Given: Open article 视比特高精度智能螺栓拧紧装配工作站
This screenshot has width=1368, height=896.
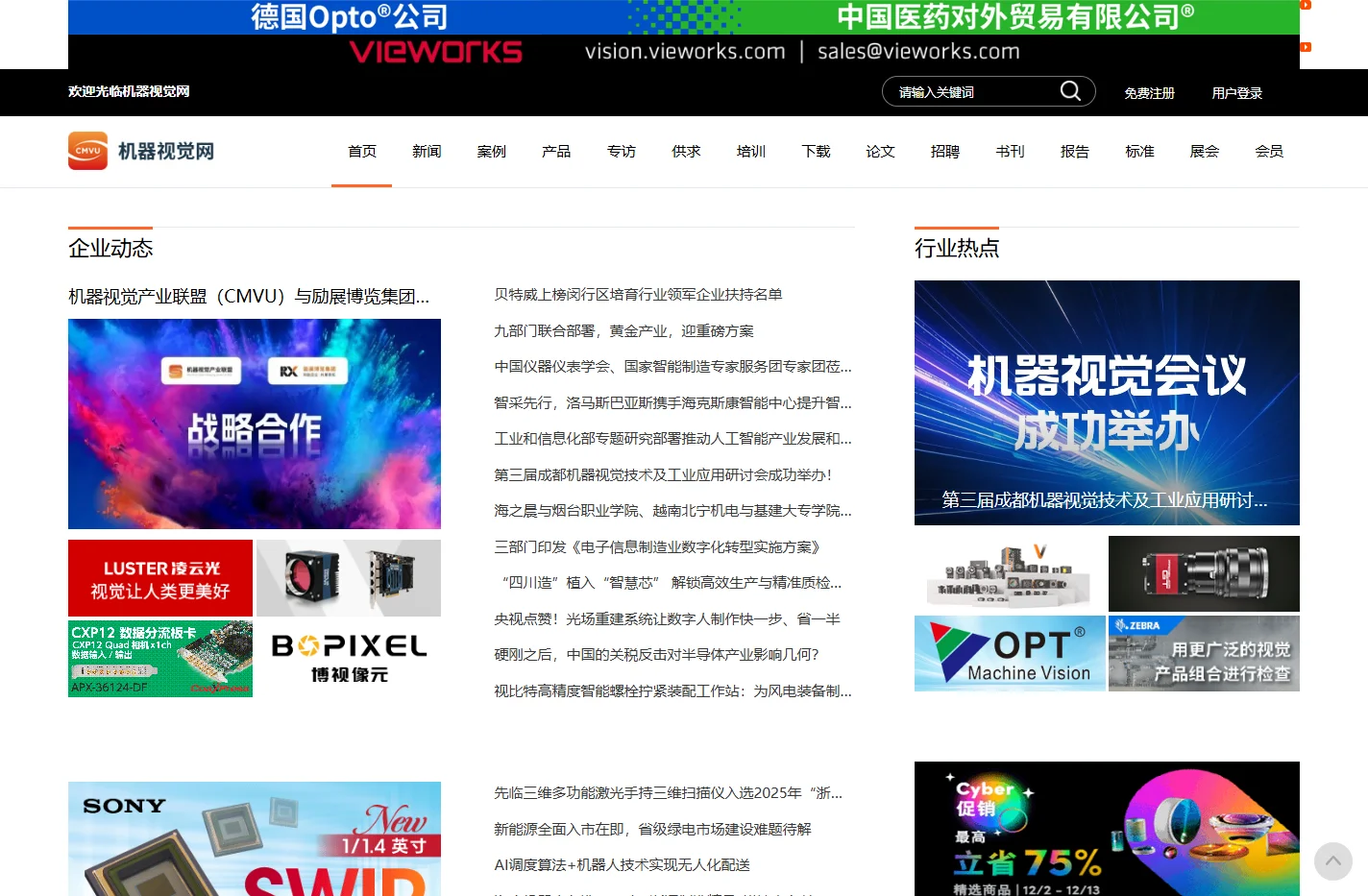Looking at the screenshot, I should click(672, 691).
